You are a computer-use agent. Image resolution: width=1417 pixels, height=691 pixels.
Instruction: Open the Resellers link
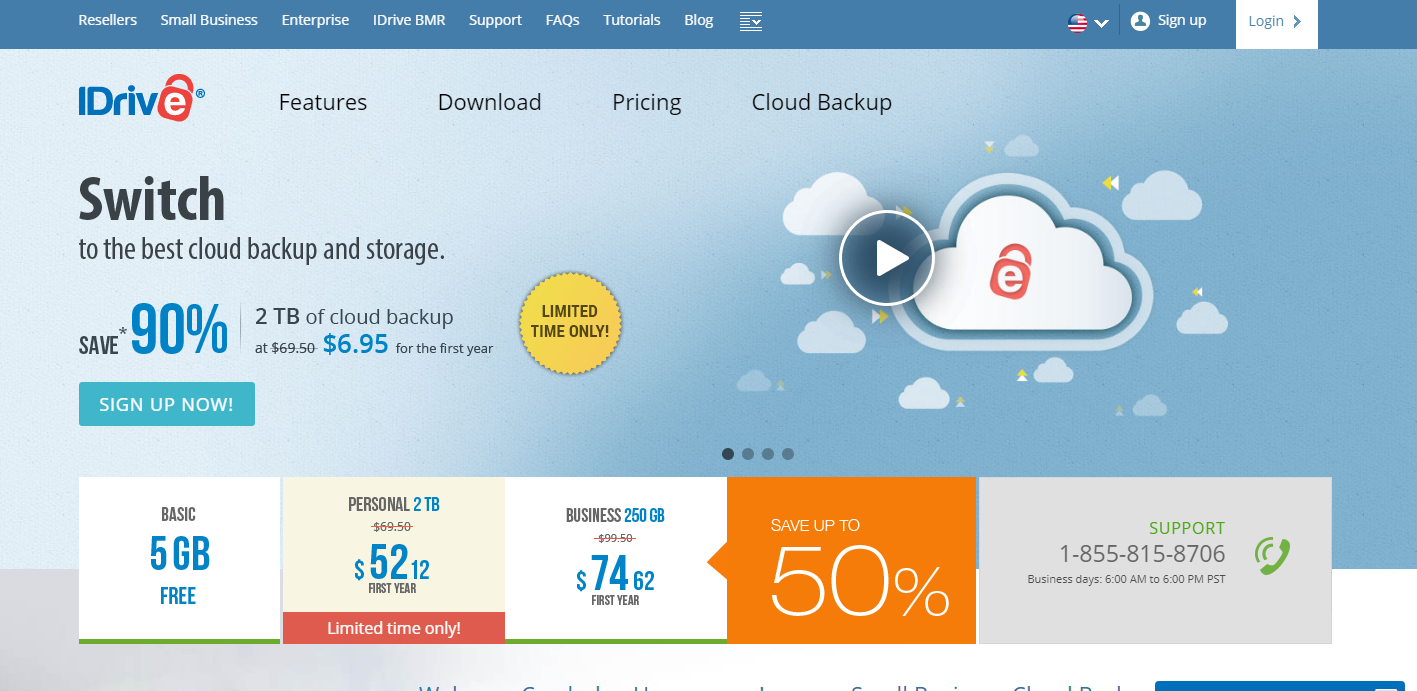click(x=107, y=20)
